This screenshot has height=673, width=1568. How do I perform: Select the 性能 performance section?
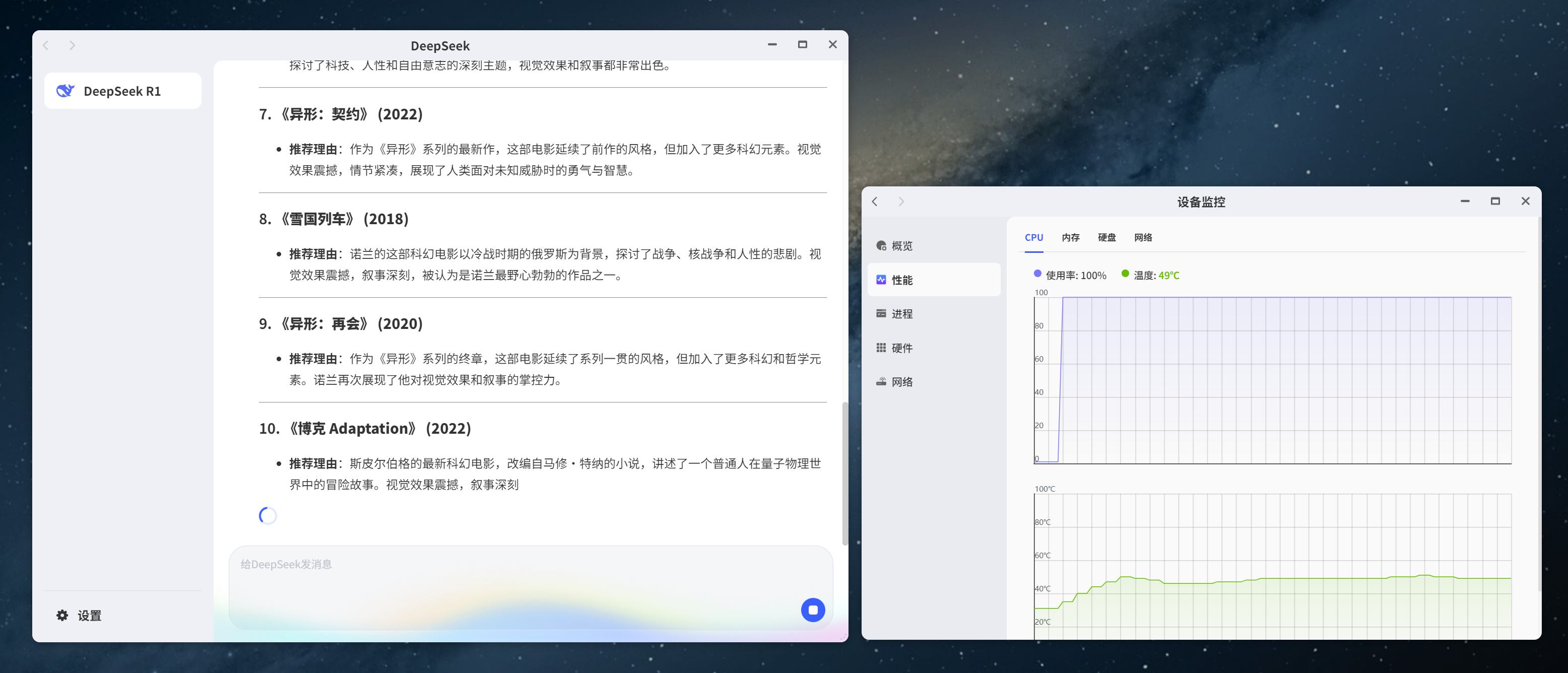(901, 280)
